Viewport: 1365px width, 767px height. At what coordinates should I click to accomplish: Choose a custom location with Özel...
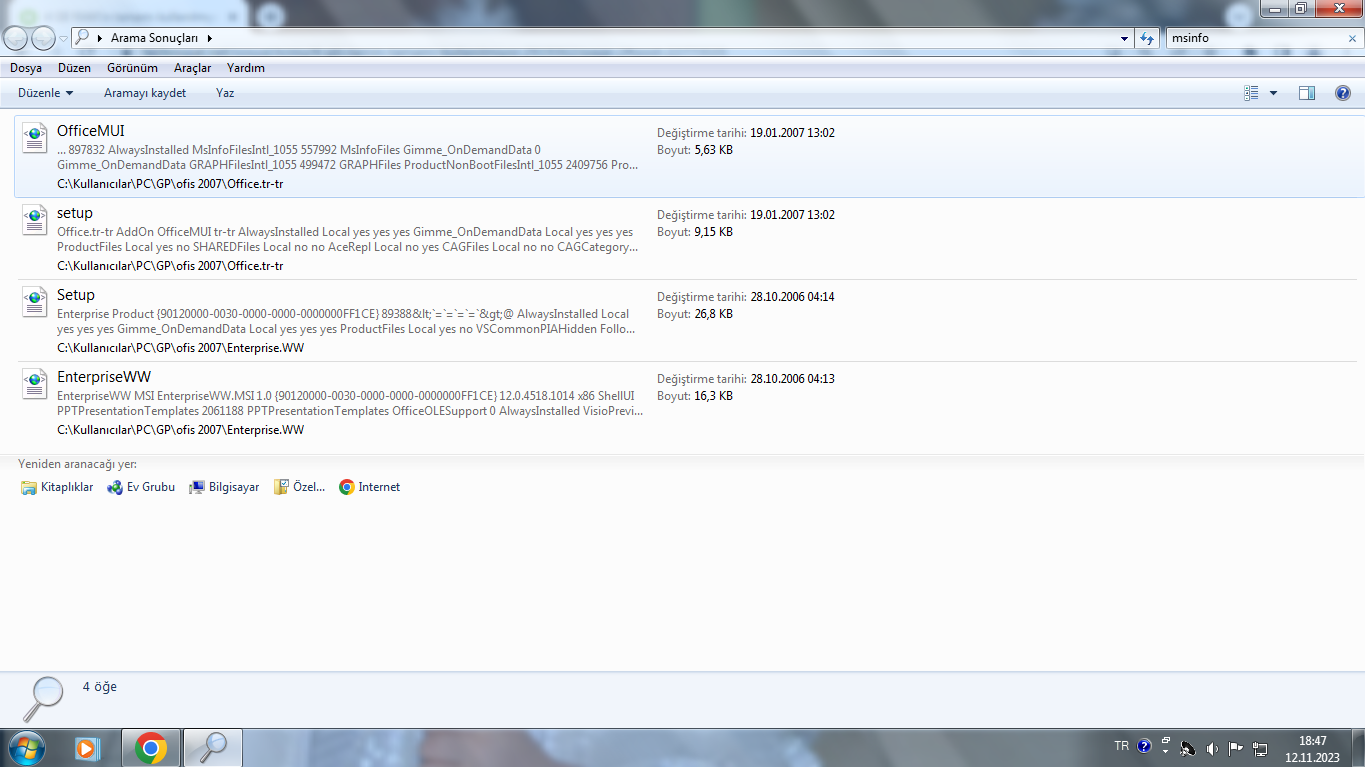click(299, 487)
